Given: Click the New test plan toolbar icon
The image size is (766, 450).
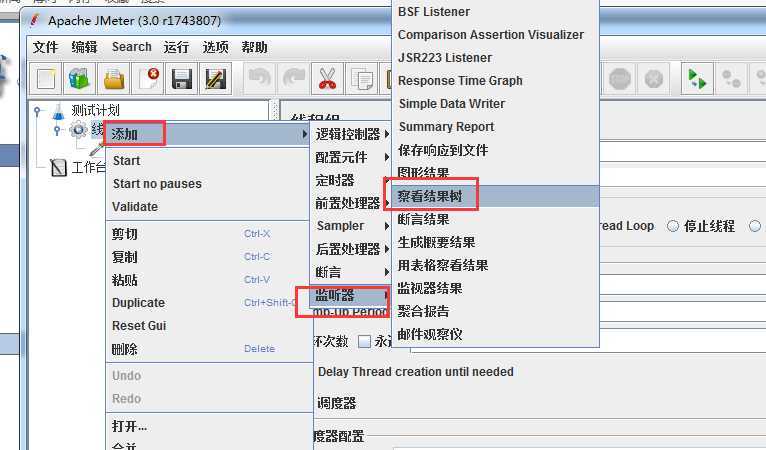Looking at the screenshot, I should (45, 79).
